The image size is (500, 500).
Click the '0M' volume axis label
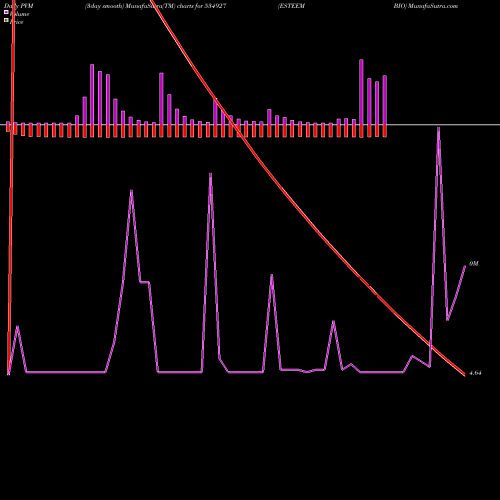click(474, 264)
